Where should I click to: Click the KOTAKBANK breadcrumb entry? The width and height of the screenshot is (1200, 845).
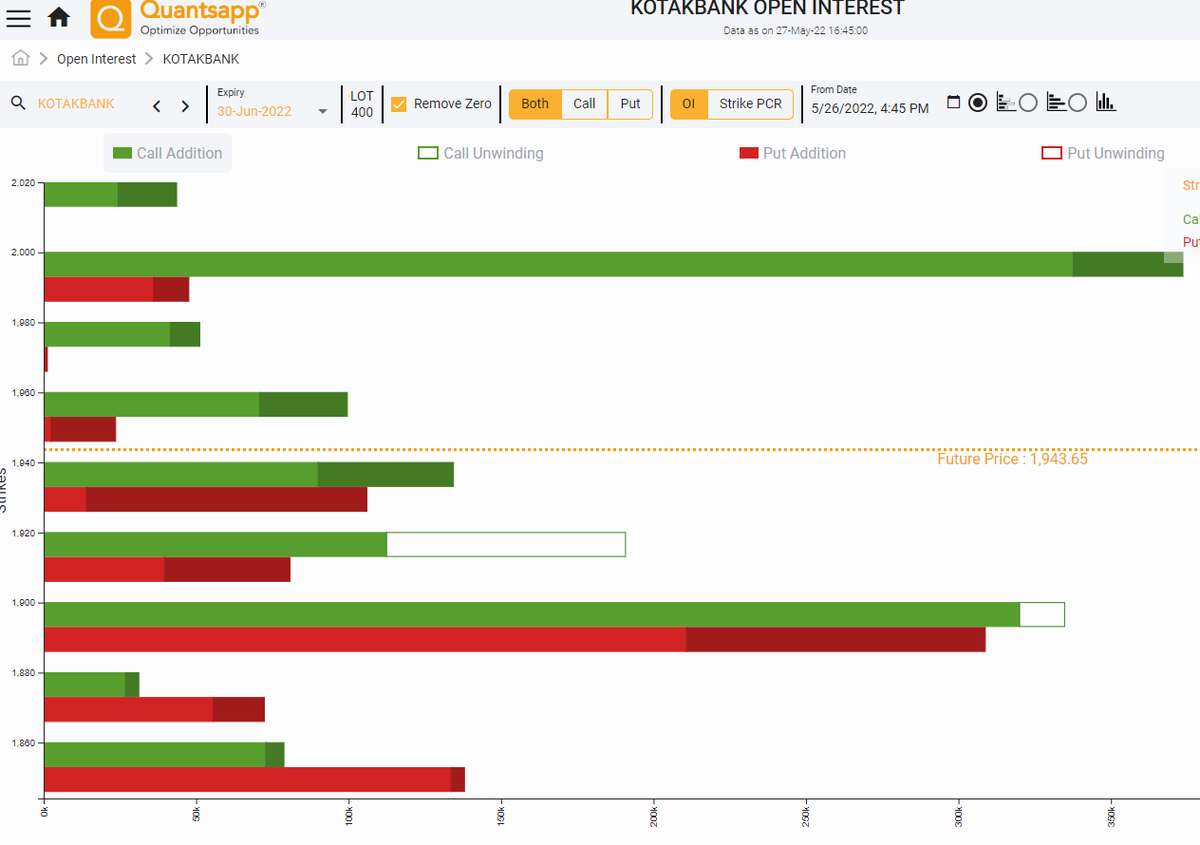[x=201, y=59]
